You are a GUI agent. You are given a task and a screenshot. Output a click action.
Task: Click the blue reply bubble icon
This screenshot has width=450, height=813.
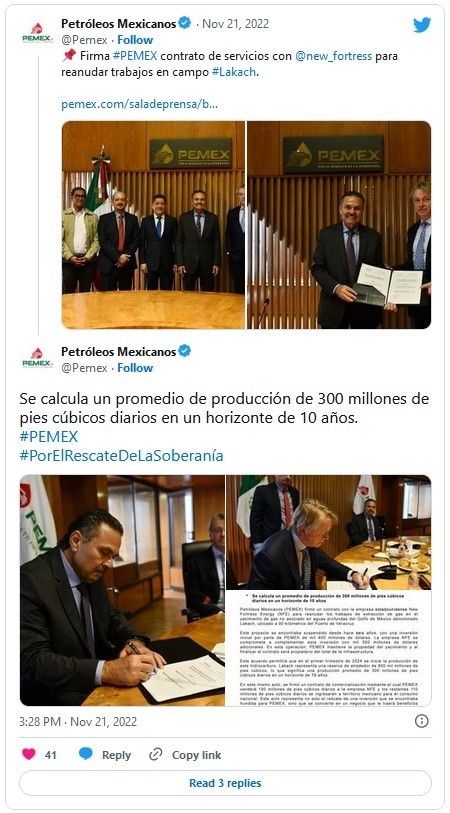click(86, 754)
